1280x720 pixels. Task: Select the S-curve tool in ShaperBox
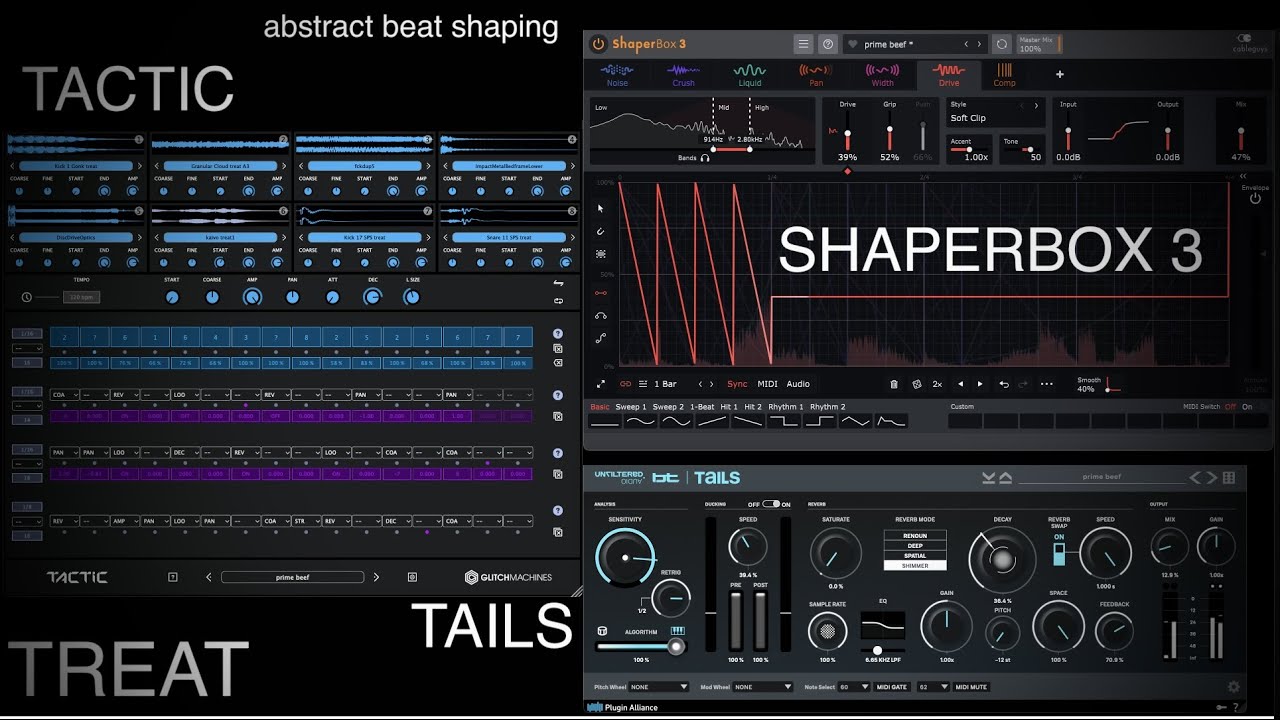[601, 339]
